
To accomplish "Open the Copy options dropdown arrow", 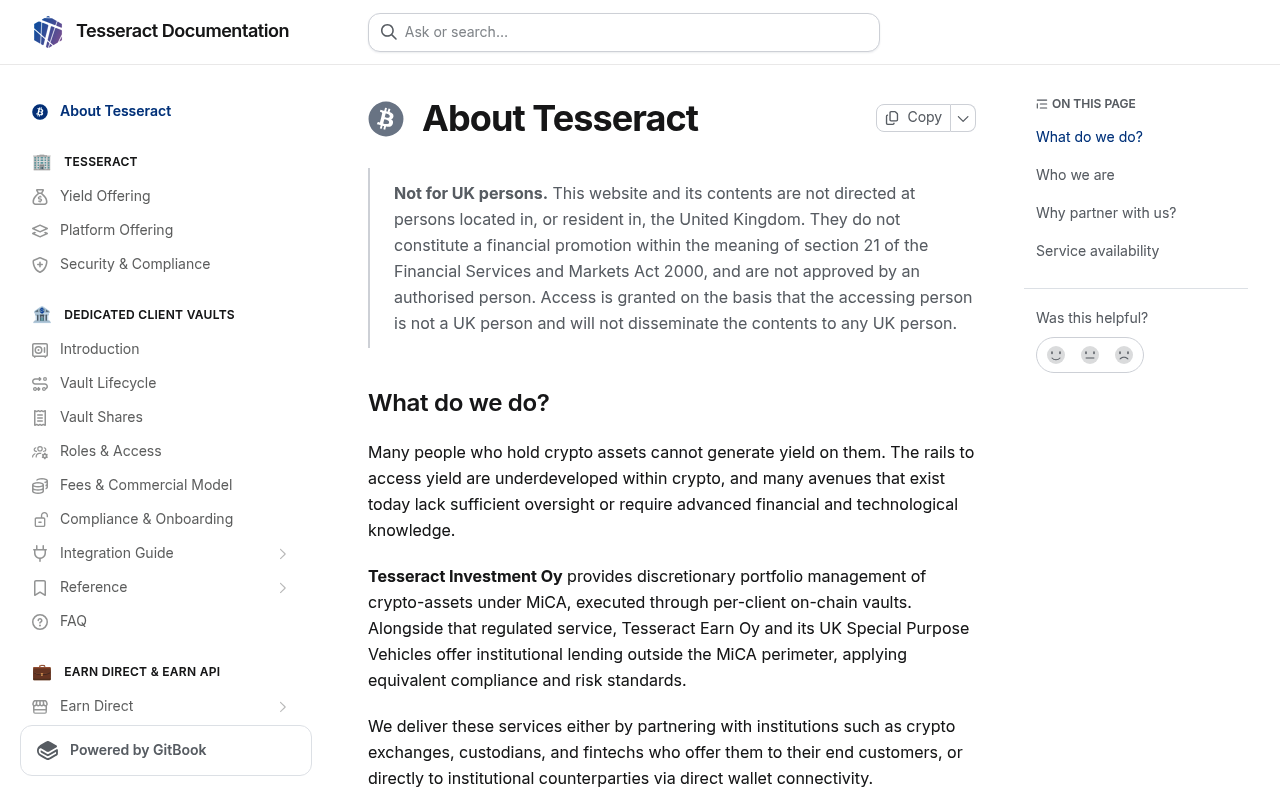I will [963, 118].
